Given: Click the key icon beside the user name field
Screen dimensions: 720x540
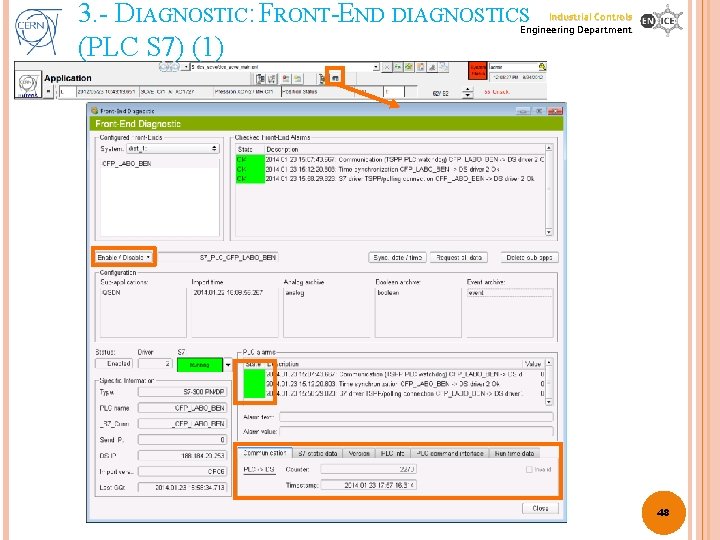Looking at the screenshot, I should 542,67.
